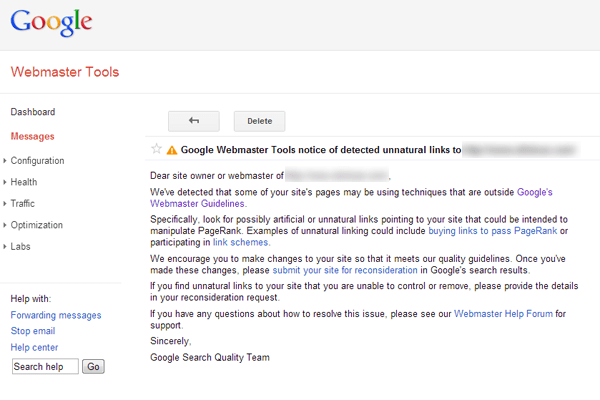Open submit your site for reconsideration link
Viewport: 600px width, 400px height.
345,270
